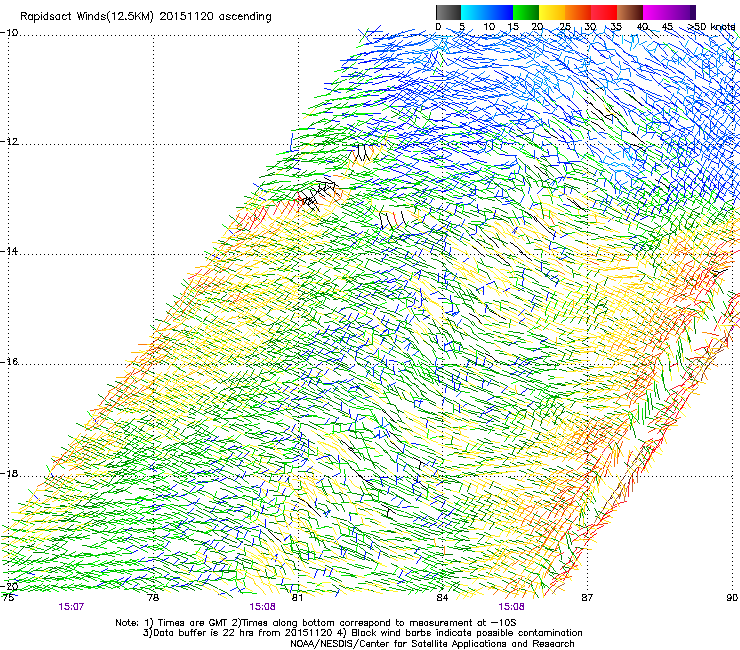The width and height of the screenshot is (740, 650).
Task: Click the -12 latitude axis label
Action: pyautogui.click(x=9, y=142)
